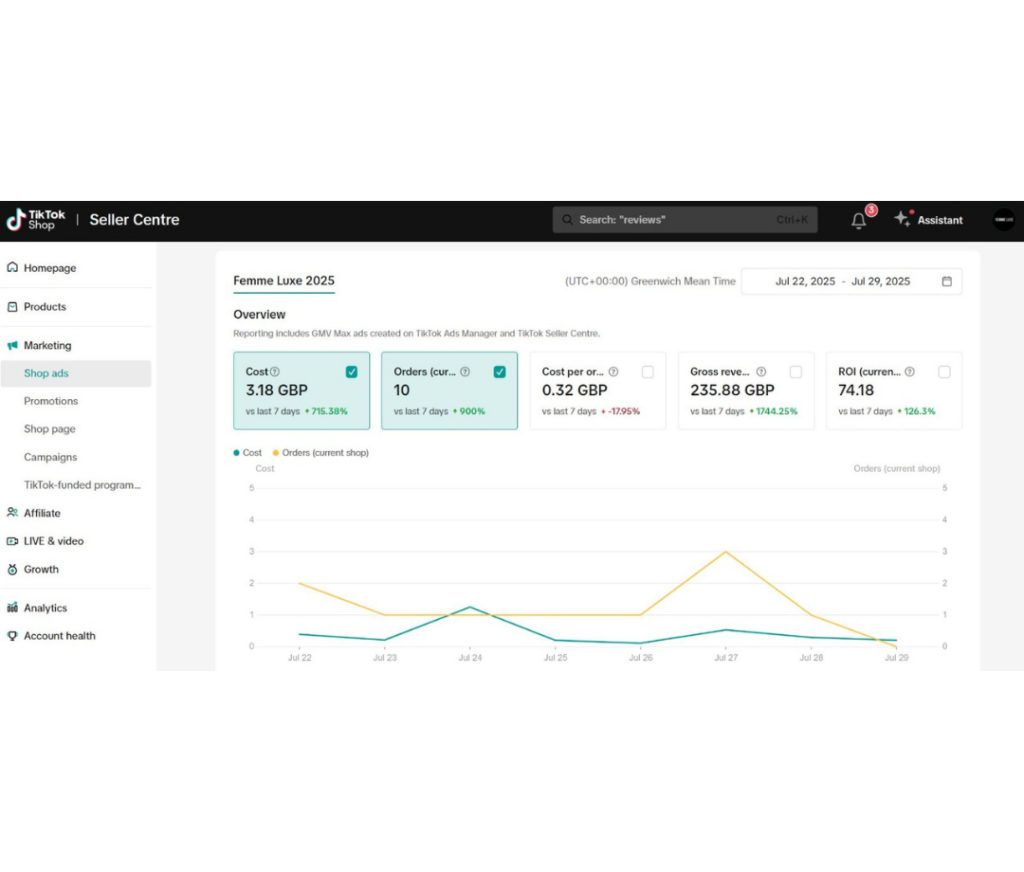Click the TikTok Shop logo
The height and width of the screenshot is (872, 1024).
pos(36,220)
